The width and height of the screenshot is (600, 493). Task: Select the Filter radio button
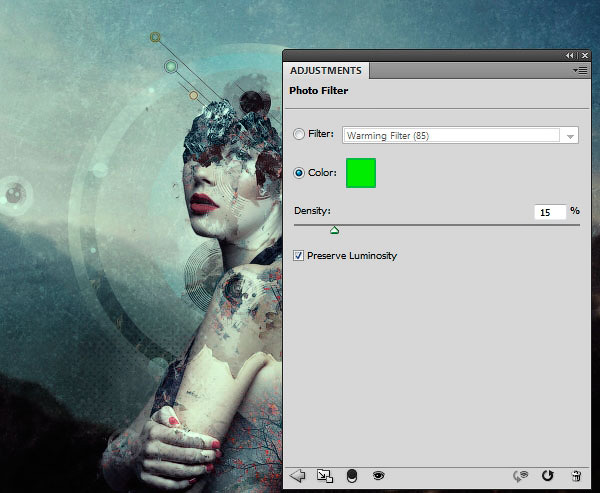click(x=299, y=134)
